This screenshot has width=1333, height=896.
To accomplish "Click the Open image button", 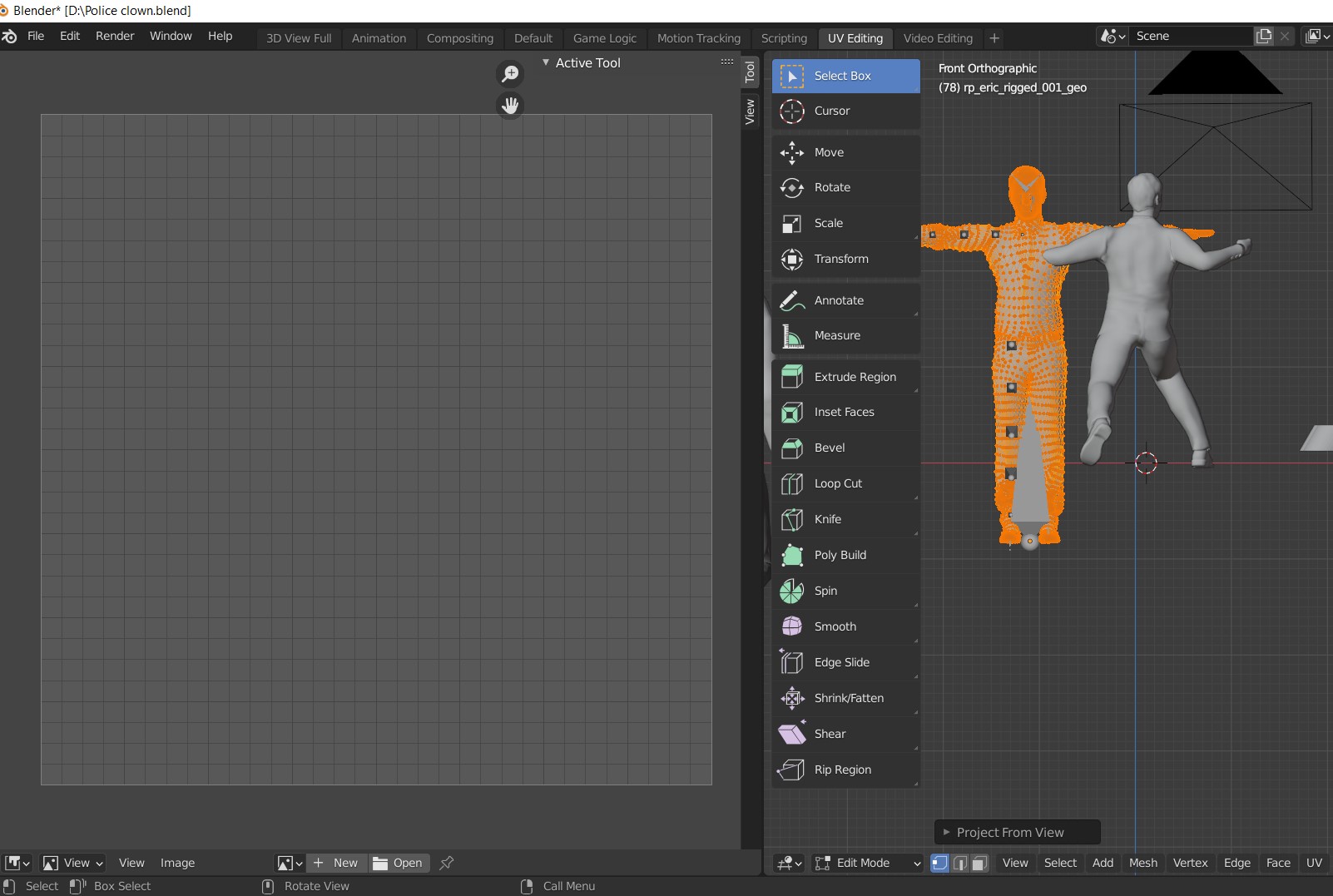I will click(x=399, y=863).
